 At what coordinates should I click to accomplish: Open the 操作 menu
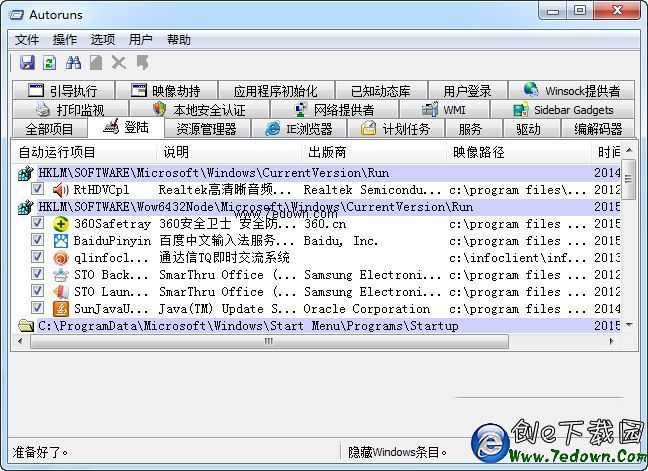coord(65,40)
